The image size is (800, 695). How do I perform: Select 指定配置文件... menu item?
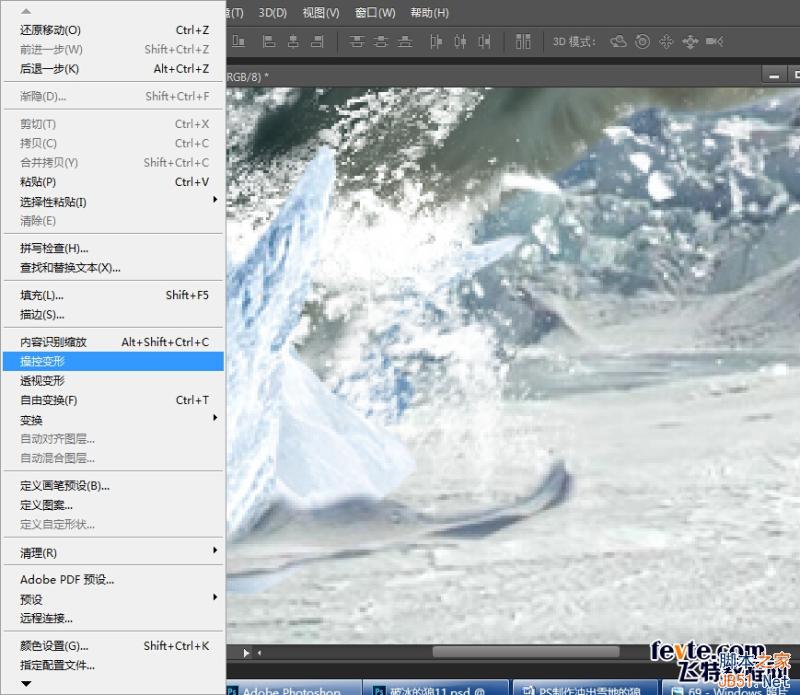coord(113,665)
